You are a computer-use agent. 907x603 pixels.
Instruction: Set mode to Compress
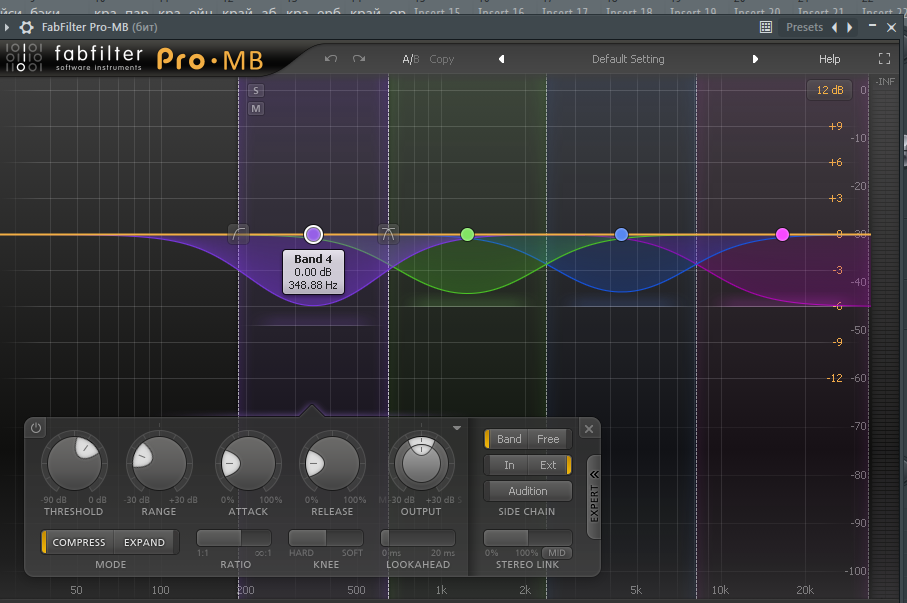(79, 542)
